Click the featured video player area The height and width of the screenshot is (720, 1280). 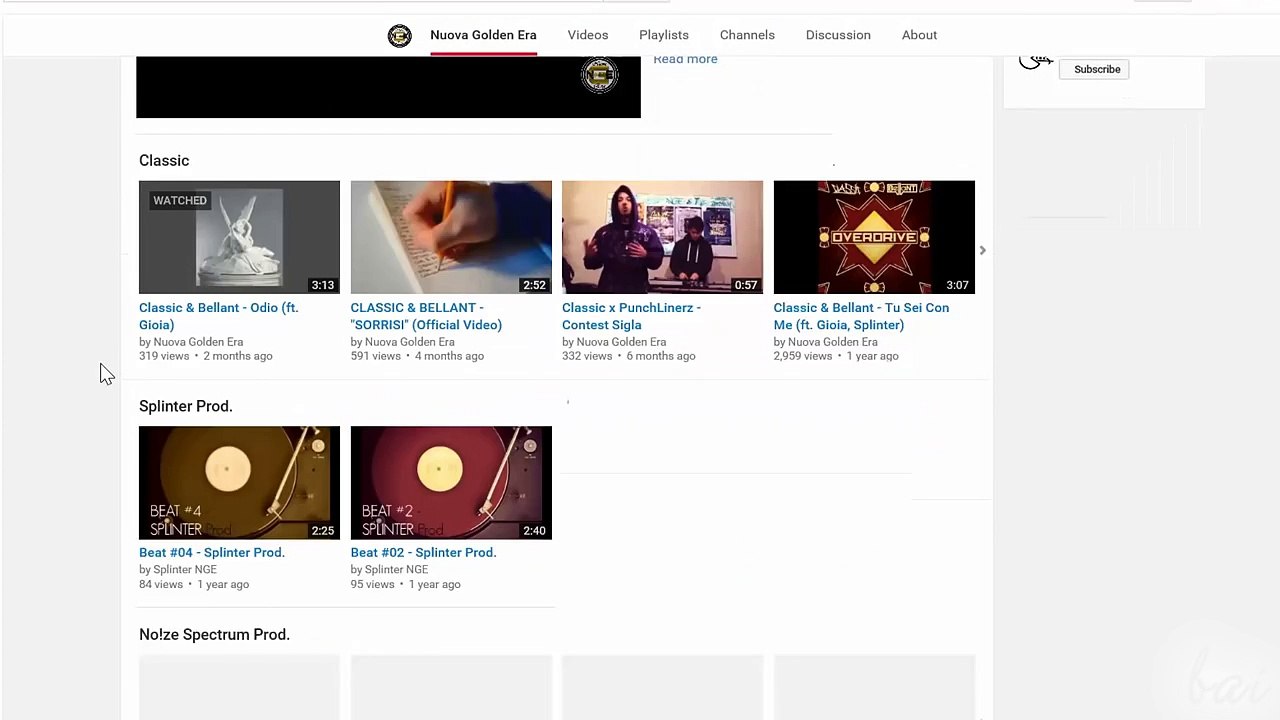click(x=388, y=87)
